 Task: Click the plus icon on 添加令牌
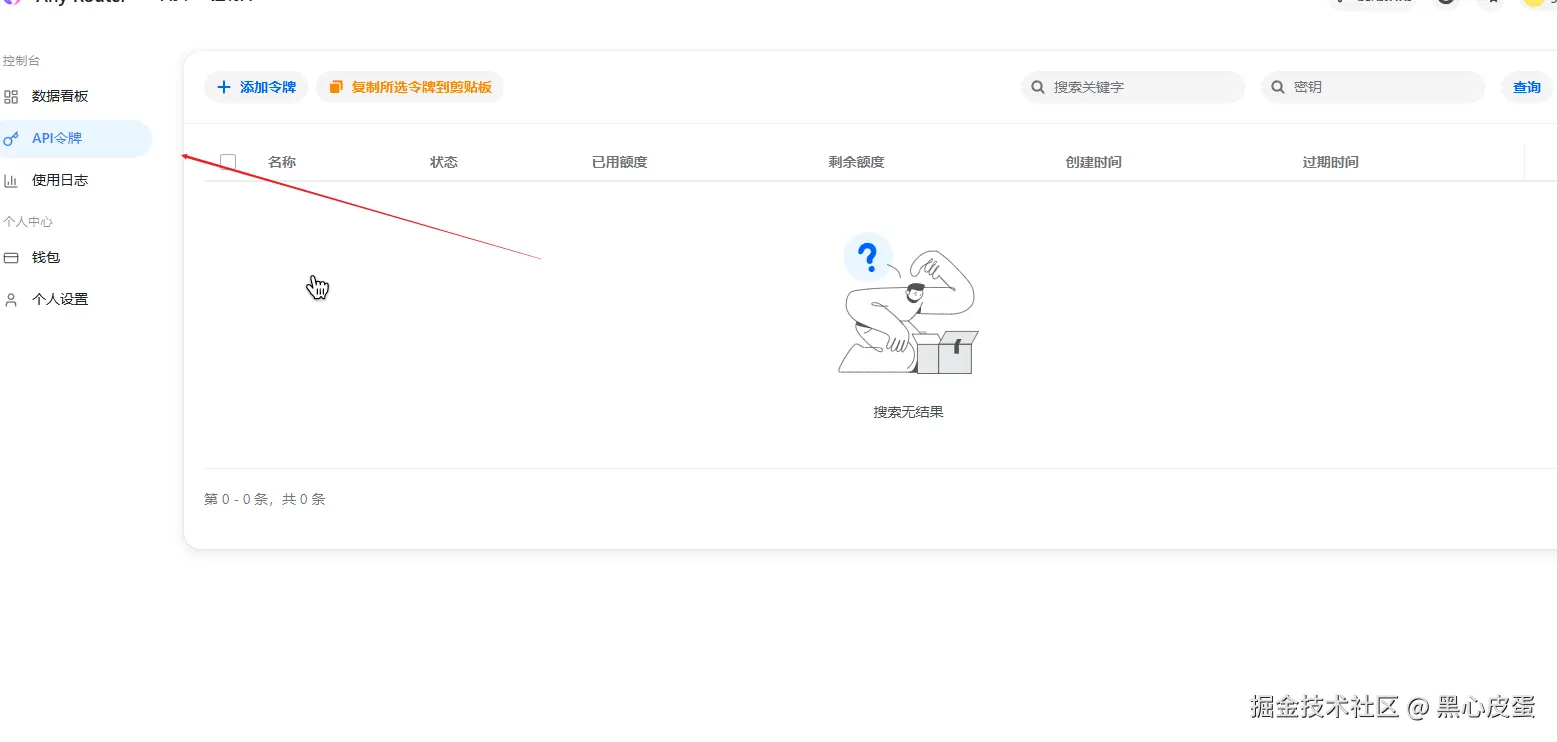pos(224,87)
